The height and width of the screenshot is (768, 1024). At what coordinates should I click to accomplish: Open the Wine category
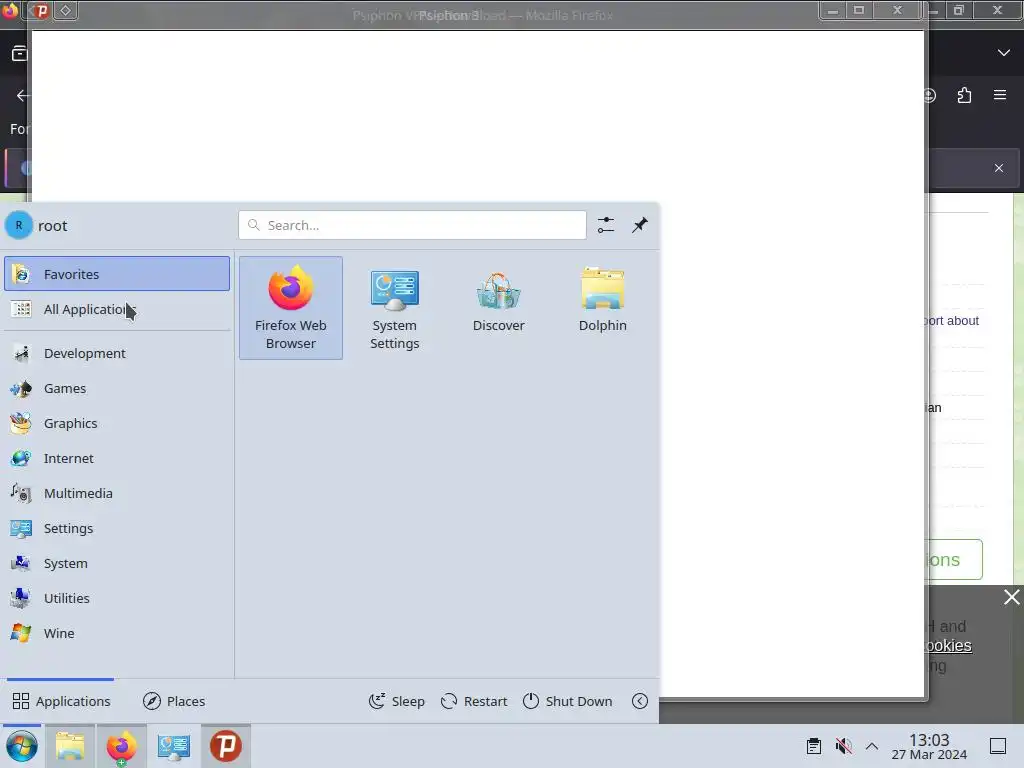(x=117, y=633)
